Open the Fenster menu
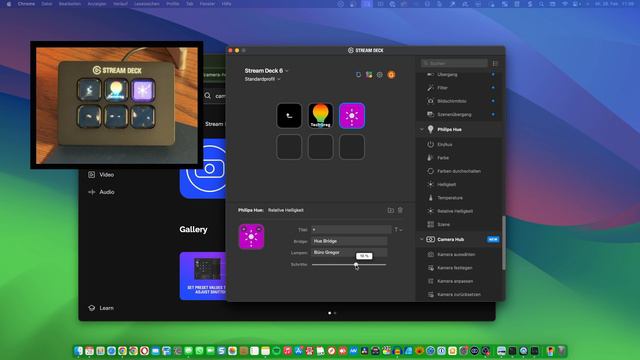 click(x=207, y=4)
